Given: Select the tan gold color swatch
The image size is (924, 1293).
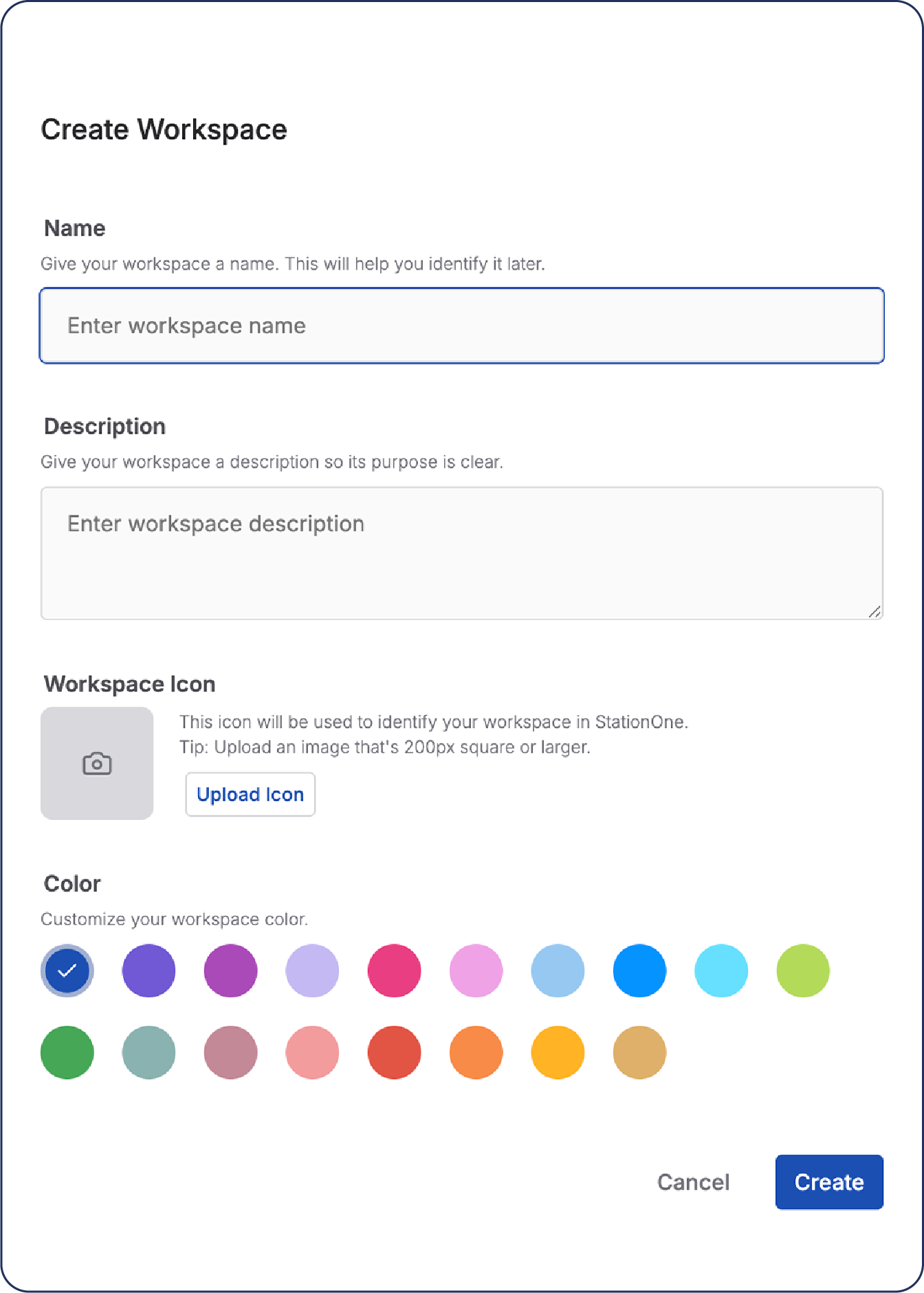Looking at the screenshot, I should pyautogui.click(x=639, y=1052).
